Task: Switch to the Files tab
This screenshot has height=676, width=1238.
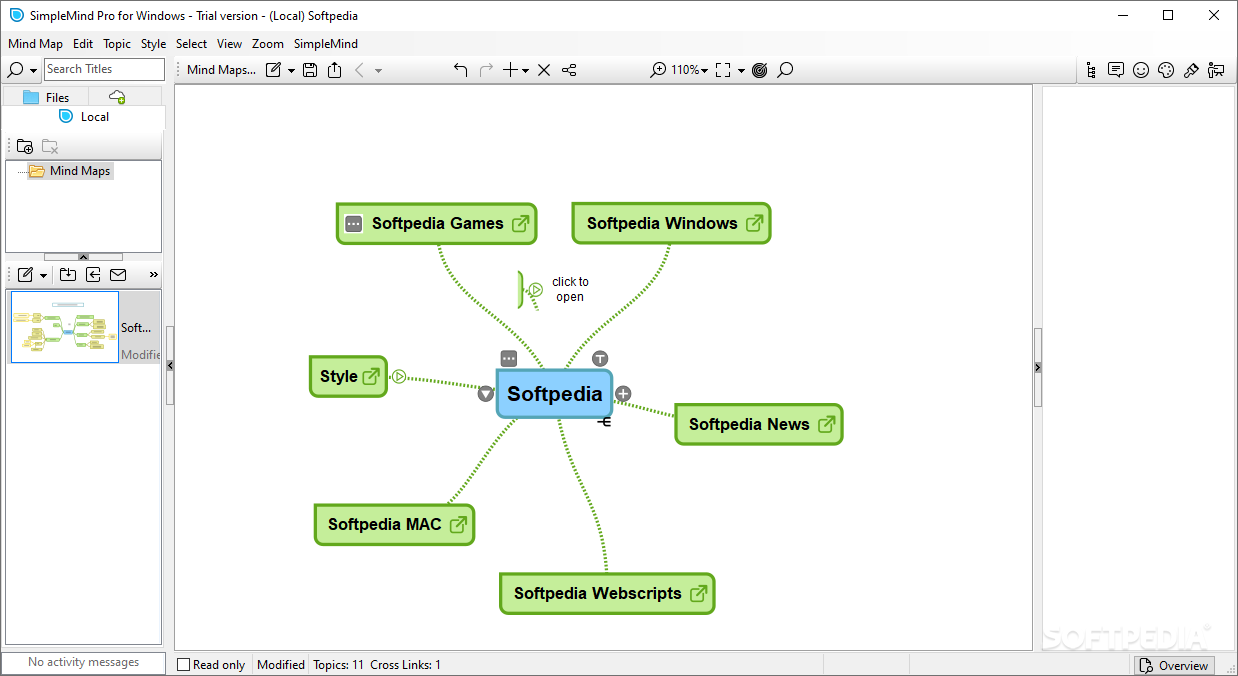Action: (x=46, y=97)
